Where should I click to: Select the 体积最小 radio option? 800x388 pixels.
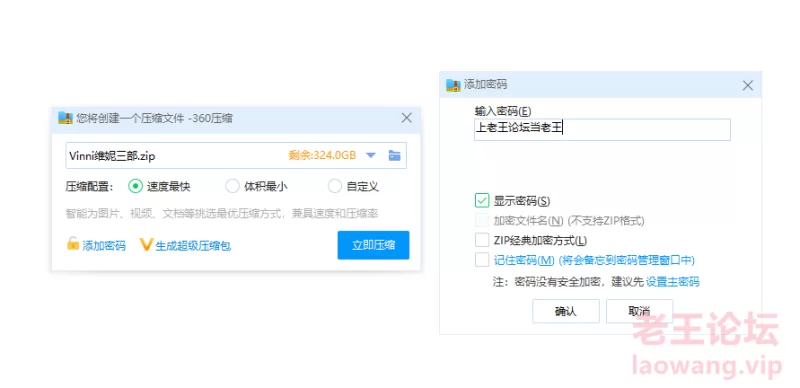(232, 186)
